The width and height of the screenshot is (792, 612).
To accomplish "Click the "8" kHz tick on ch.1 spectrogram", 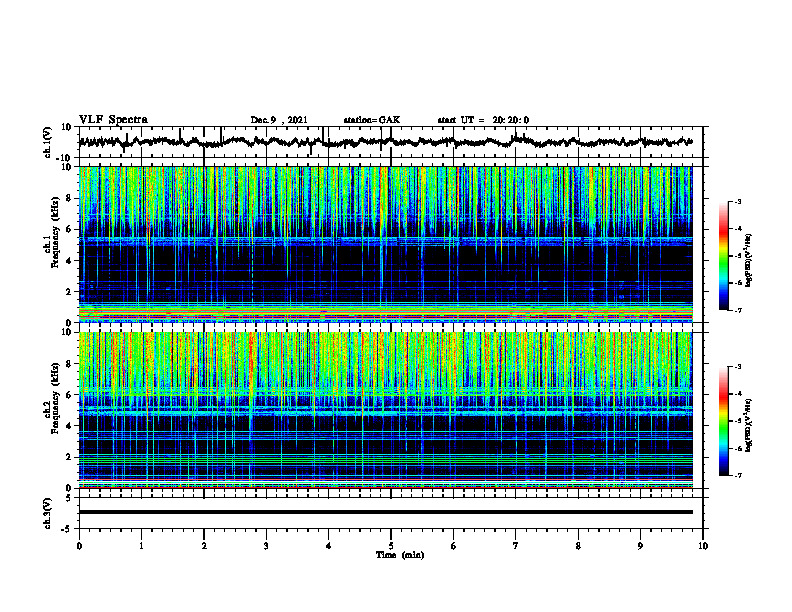I will 69,198.
